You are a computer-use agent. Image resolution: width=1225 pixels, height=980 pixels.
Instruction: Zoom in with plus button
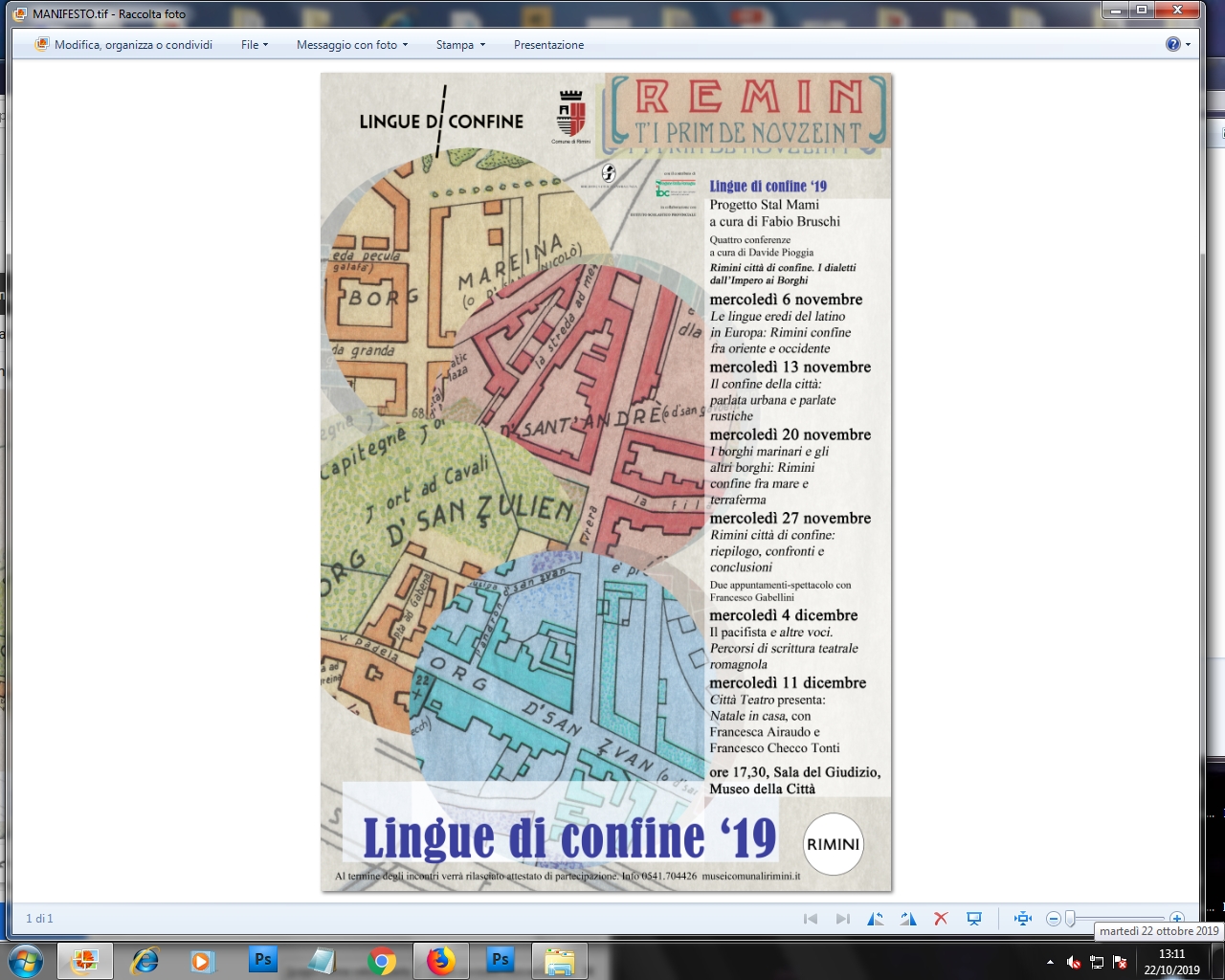pos(1177,919)
